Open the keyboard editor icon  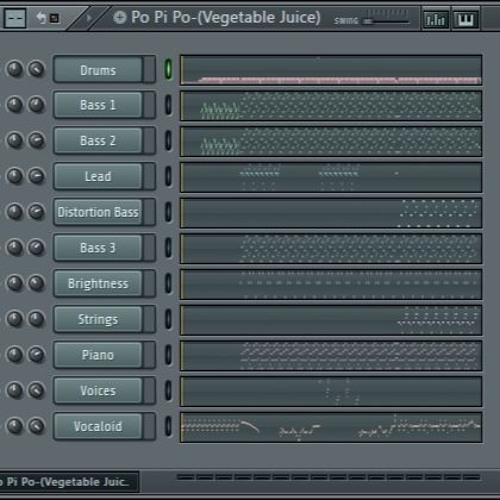(x=466, y=19)
